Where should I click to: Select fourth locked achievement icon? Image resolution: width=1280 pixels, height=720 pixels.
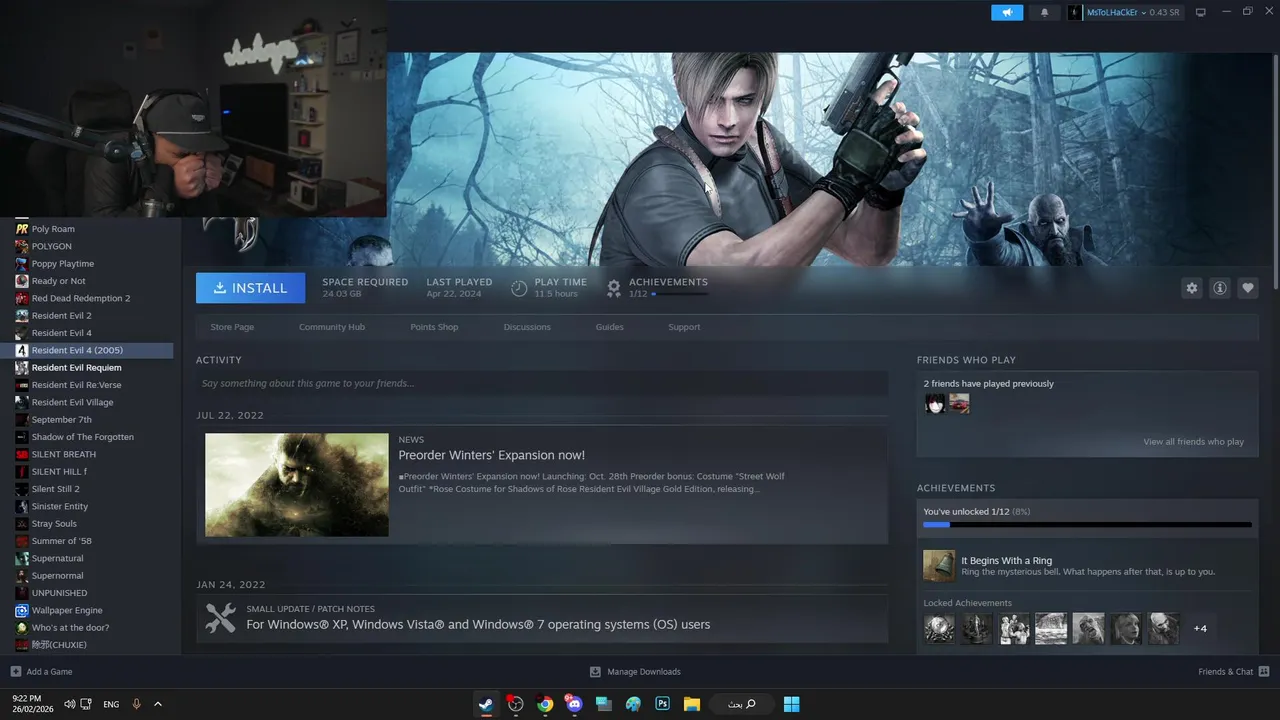pyautogui.click(x=1051, y=628)
